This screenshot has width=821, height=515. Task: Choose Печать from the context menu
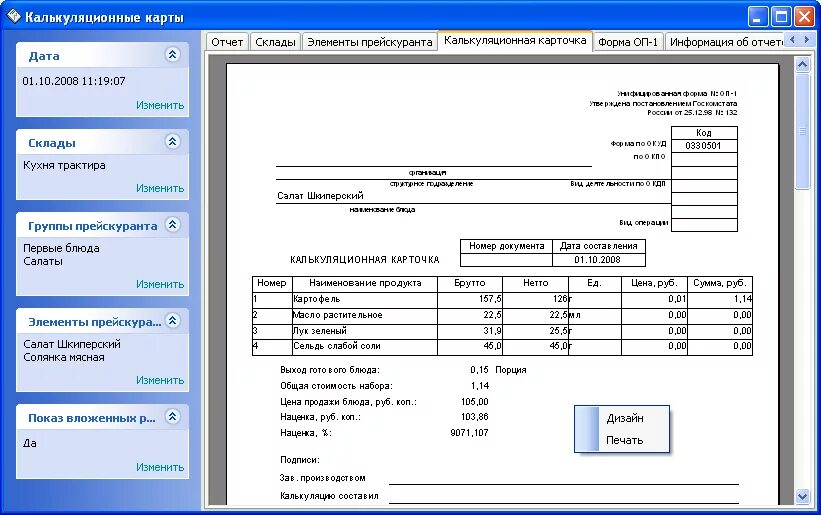coord(624,440)
